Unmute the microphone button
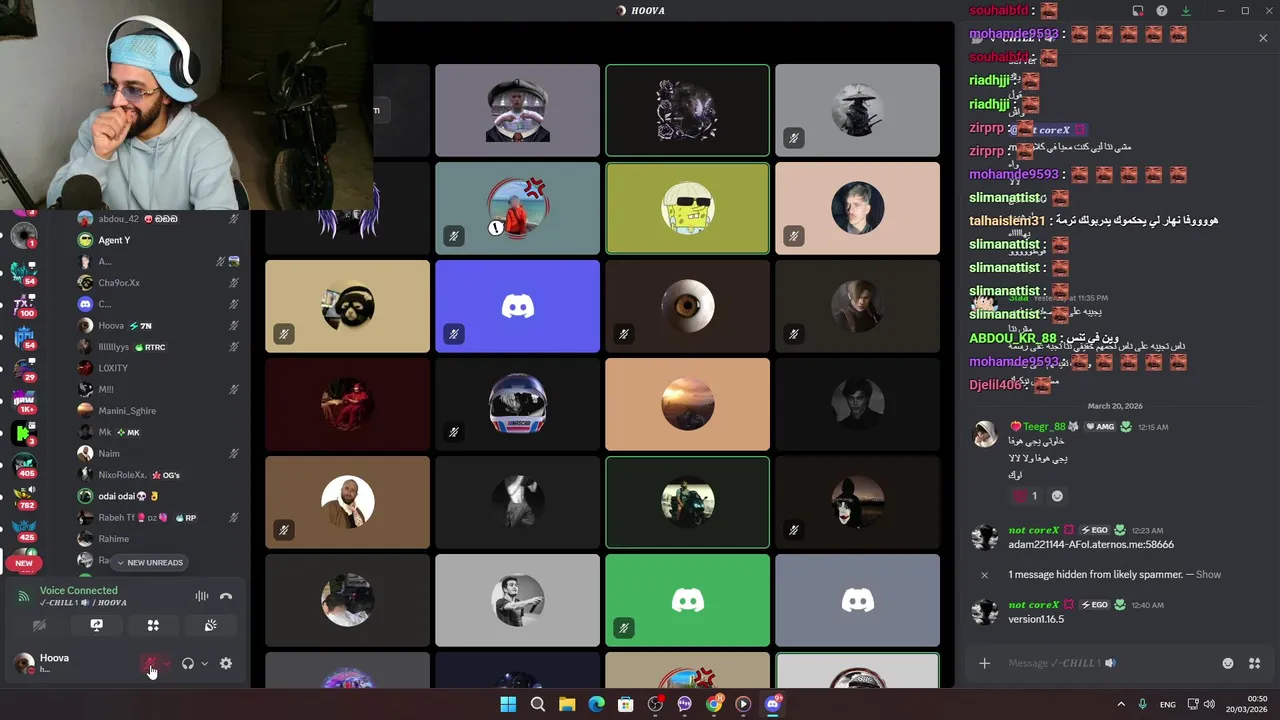This screenshot has width=1280, height=720. [149, 663]
